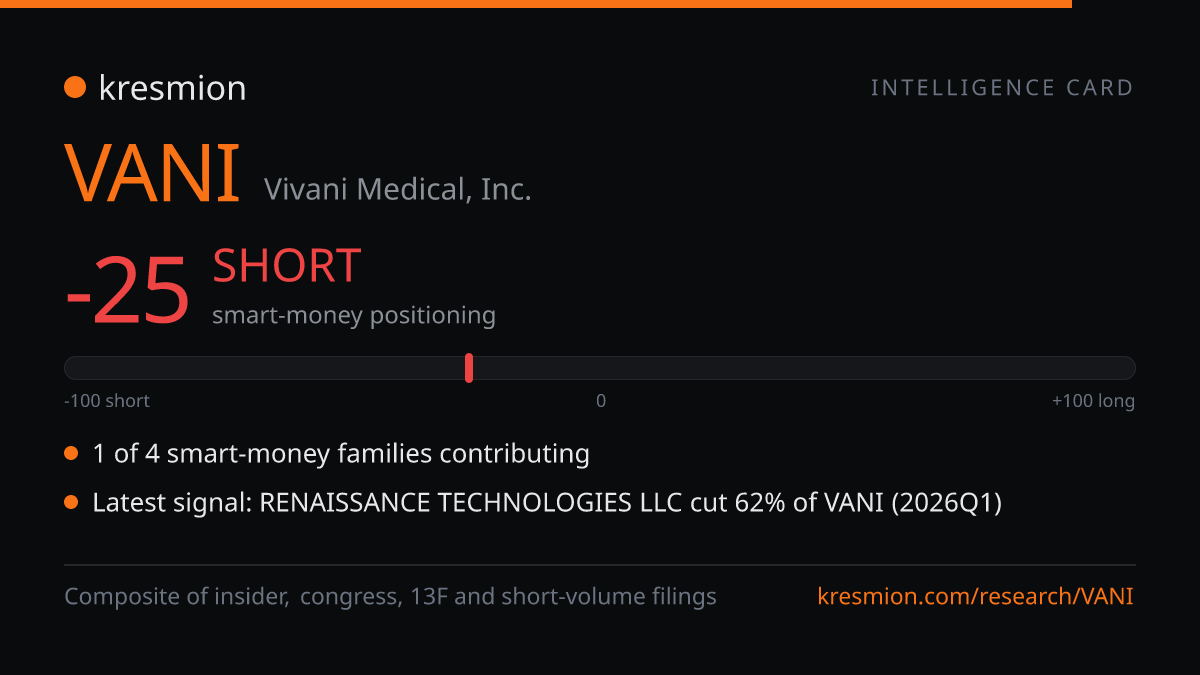
Task: Open the kresmion.com/research/VANI link
Action: tap(976, 597)
